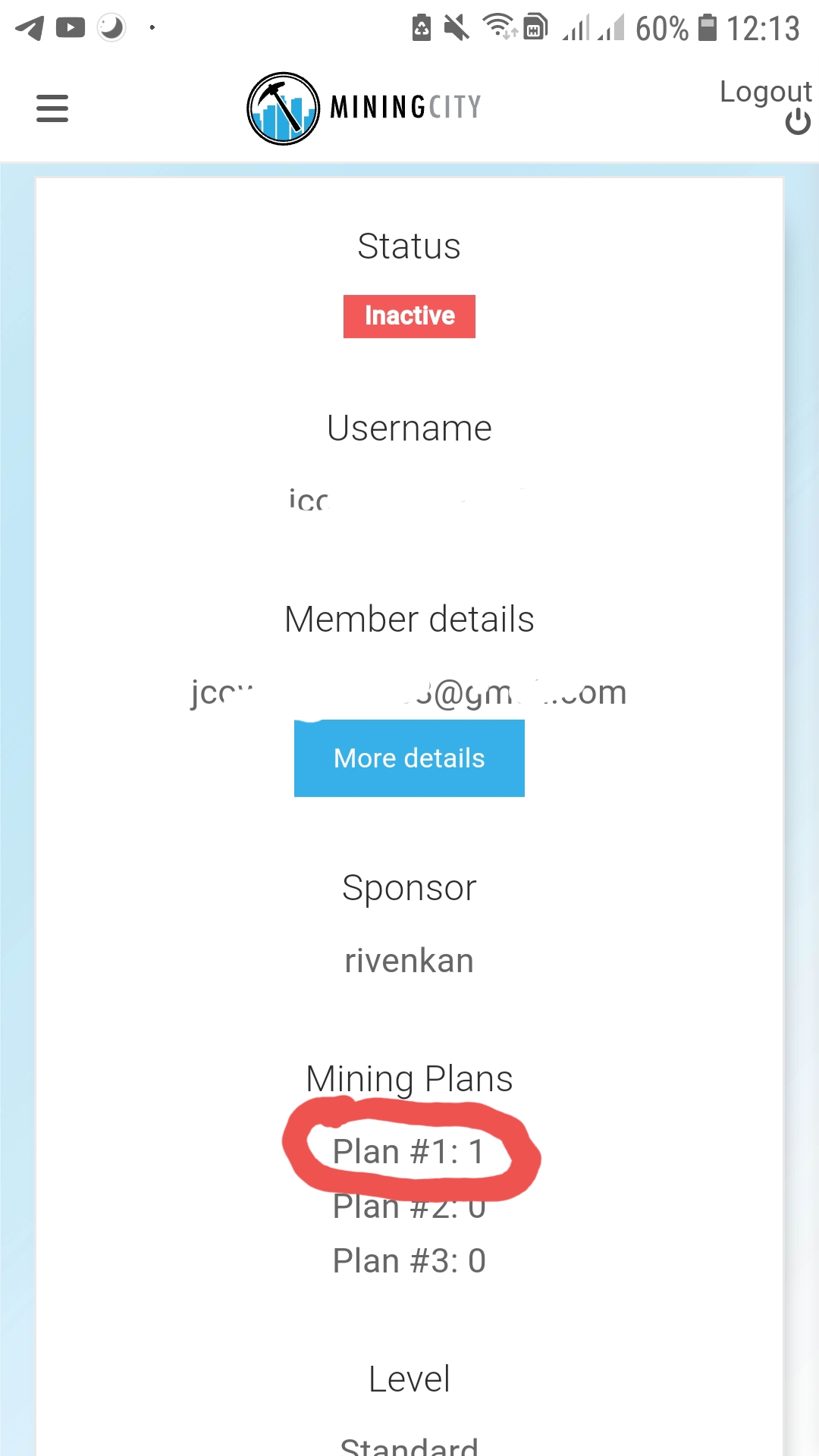Image resolution: width=819 pixels, height=1456 pixels.
Task: Tap the sponsor name rivenkan
Action: 409,961
